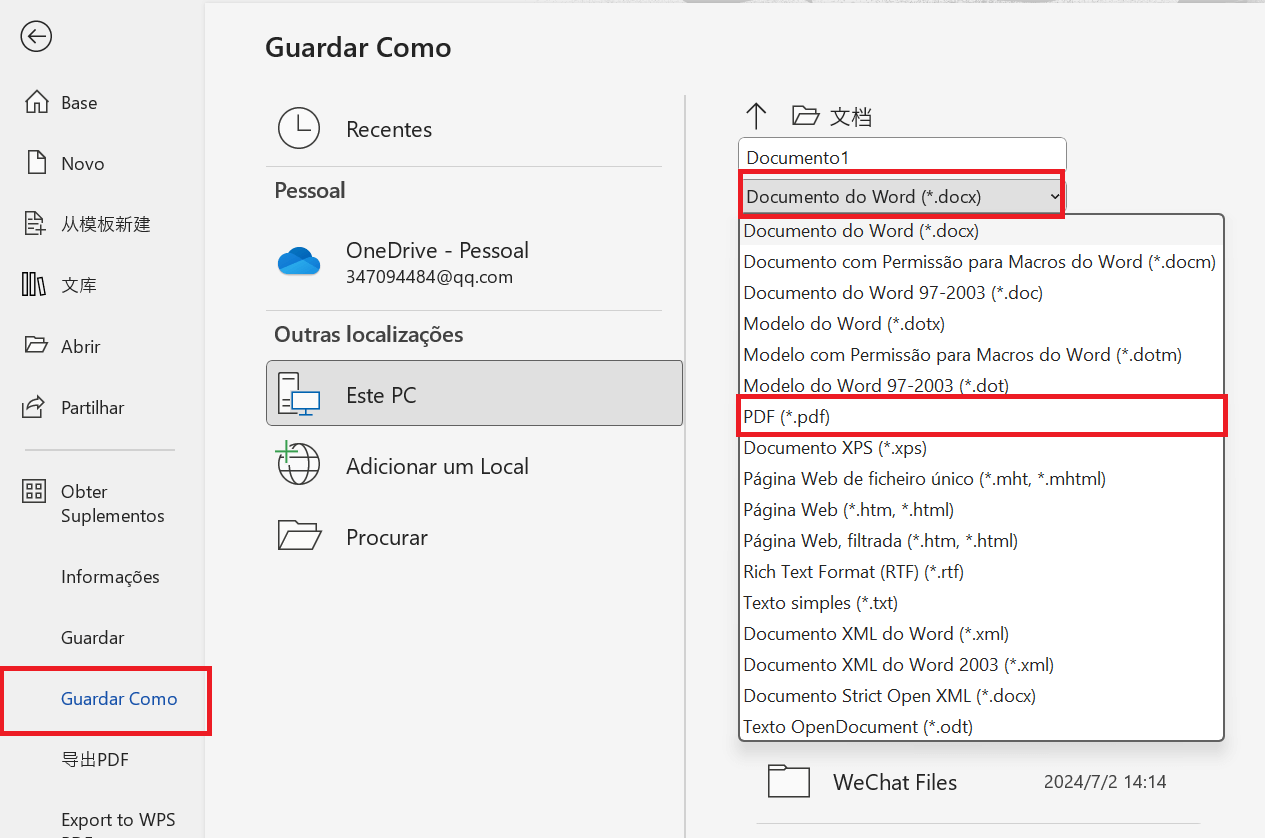Select Modelo com Macros (*.dotm) option
This screenshot has width=1265, height=838.
981,355
